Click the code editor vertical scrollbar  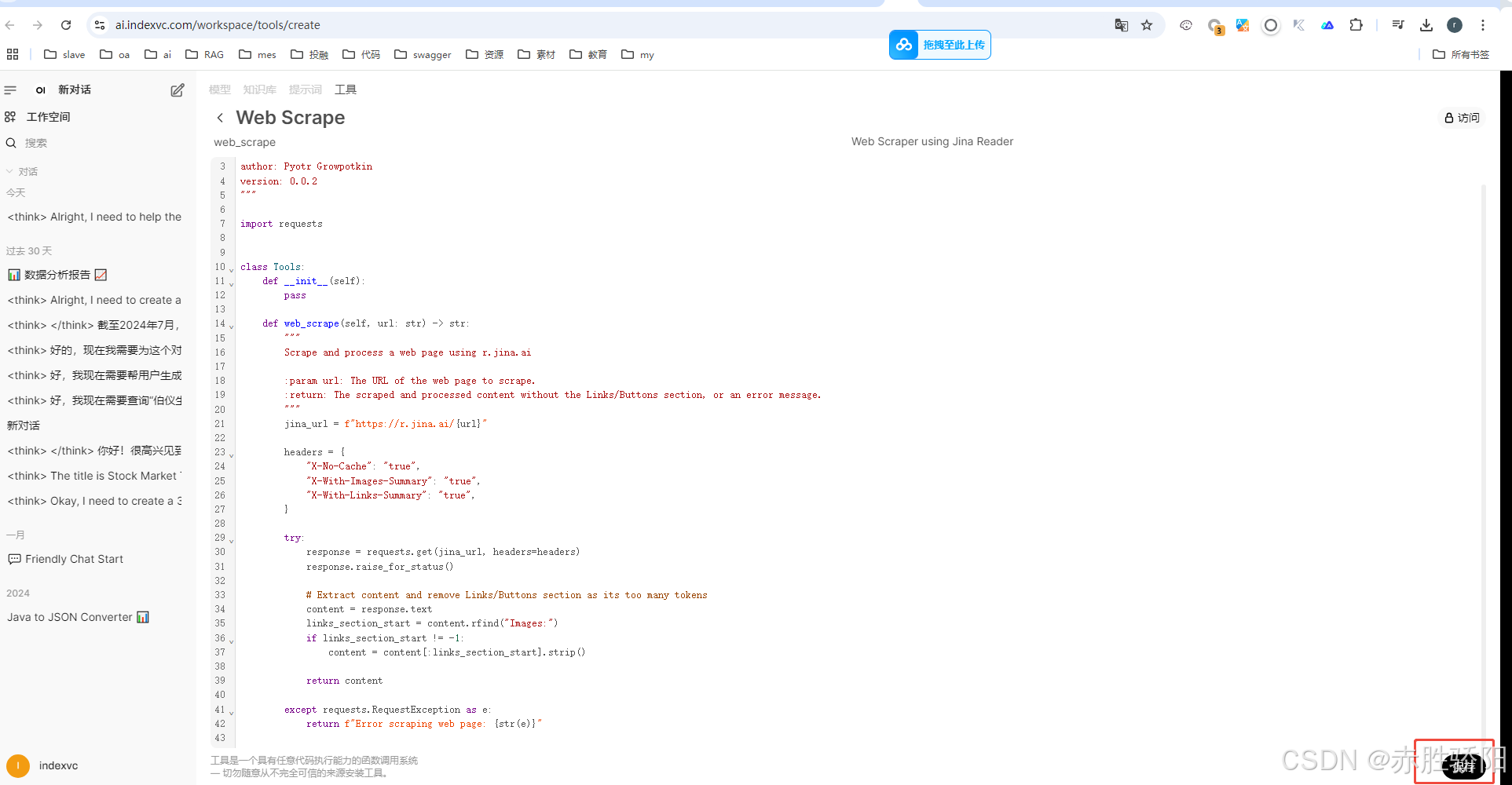[x=1483, y=463]
